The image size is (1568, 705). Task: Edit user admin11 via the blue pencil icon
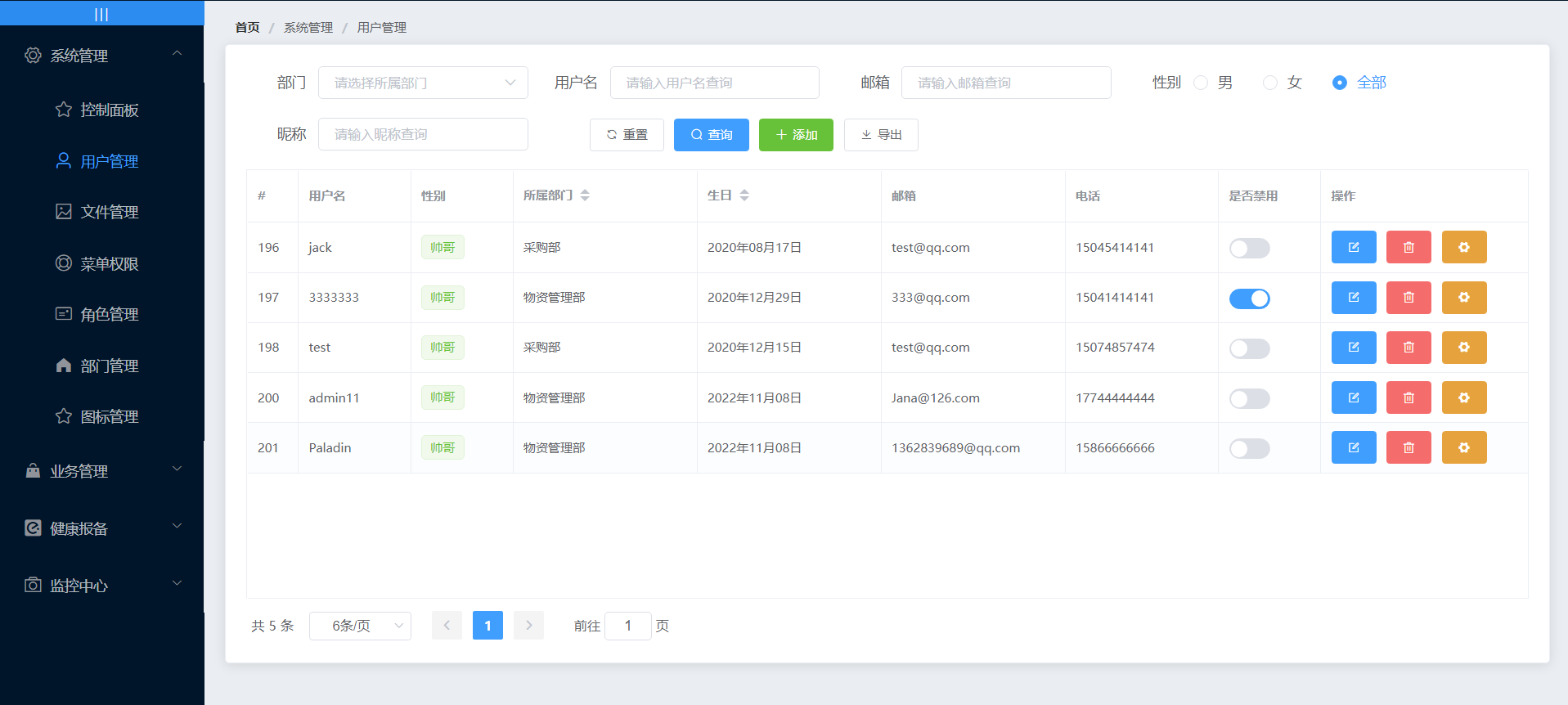pyautogui.click(x=1354, y=397)
